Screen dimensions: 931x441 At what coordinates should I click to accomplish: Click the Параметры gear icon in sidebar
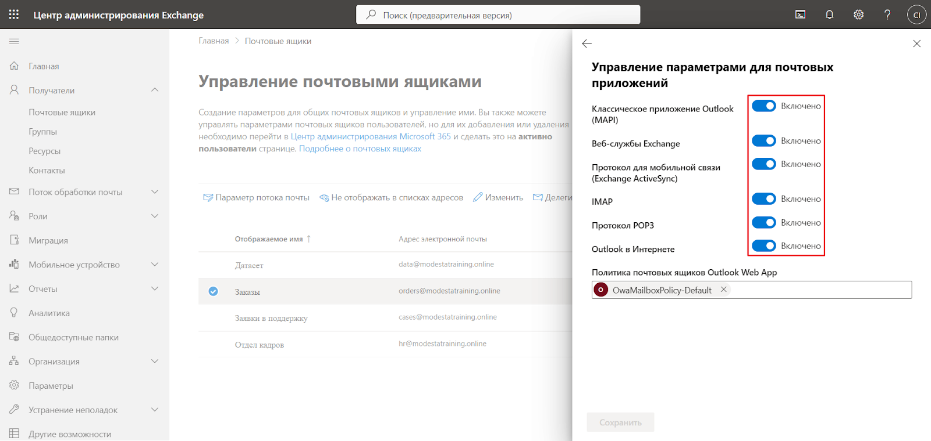coord(14,385)
